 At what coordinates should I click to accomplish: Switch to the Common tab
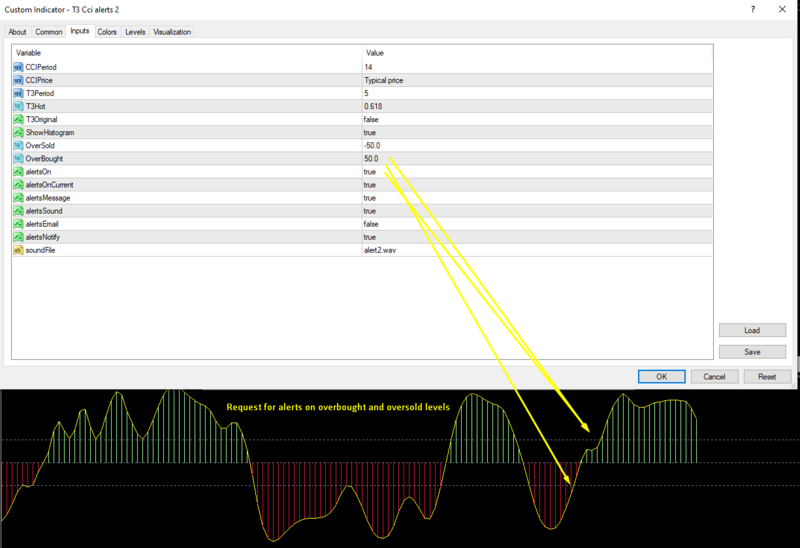point(48,32)
